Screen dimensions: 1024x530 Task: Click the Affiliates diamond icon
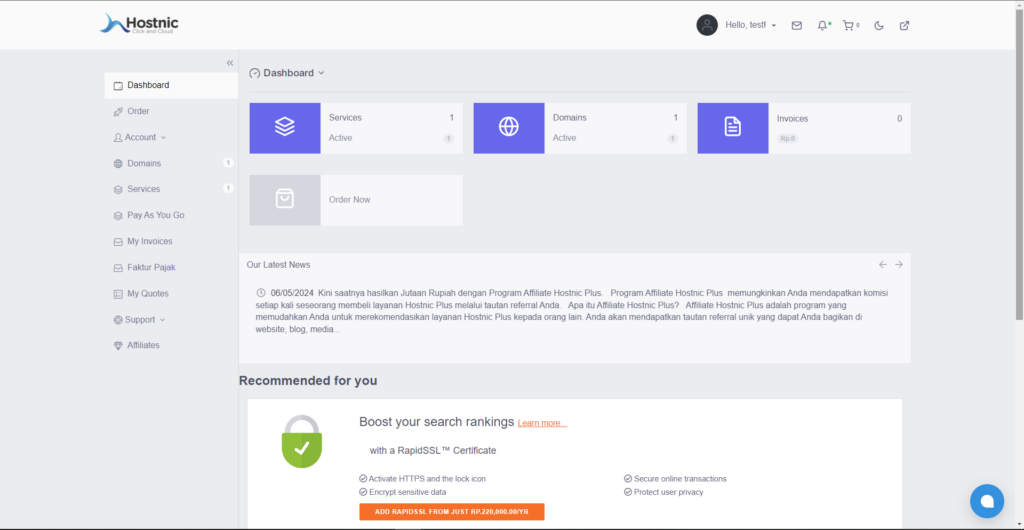(x=118, y=345)
